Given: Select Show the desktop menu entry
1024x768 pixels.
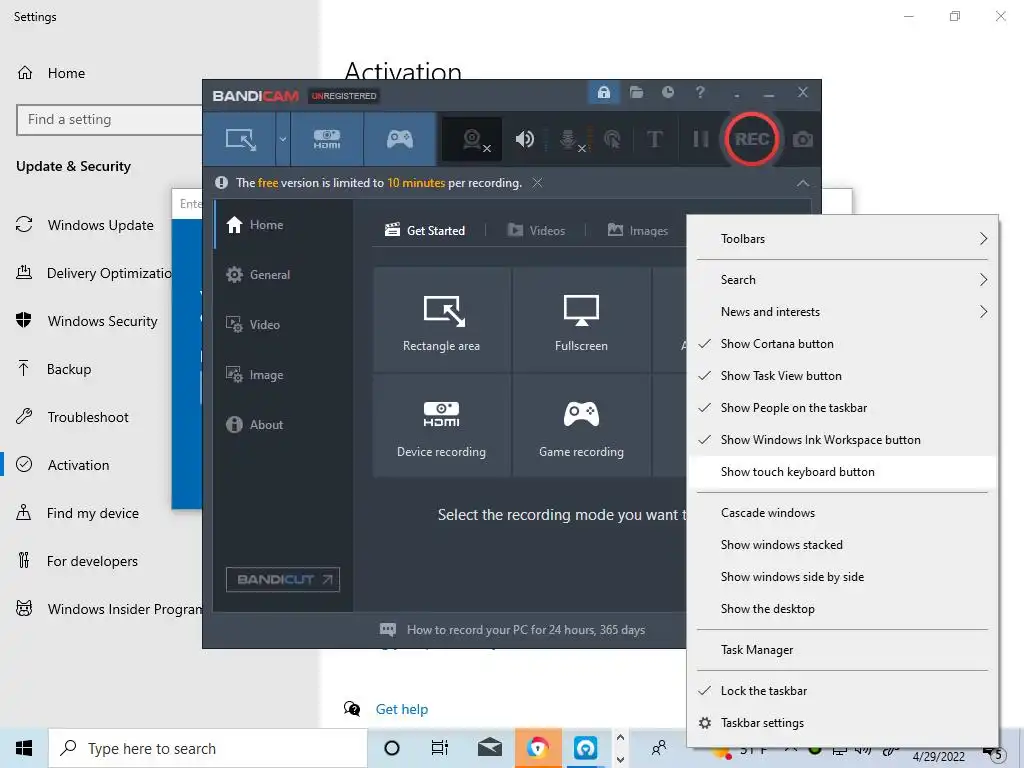Looking at the screenshot, I should (842, 609).
